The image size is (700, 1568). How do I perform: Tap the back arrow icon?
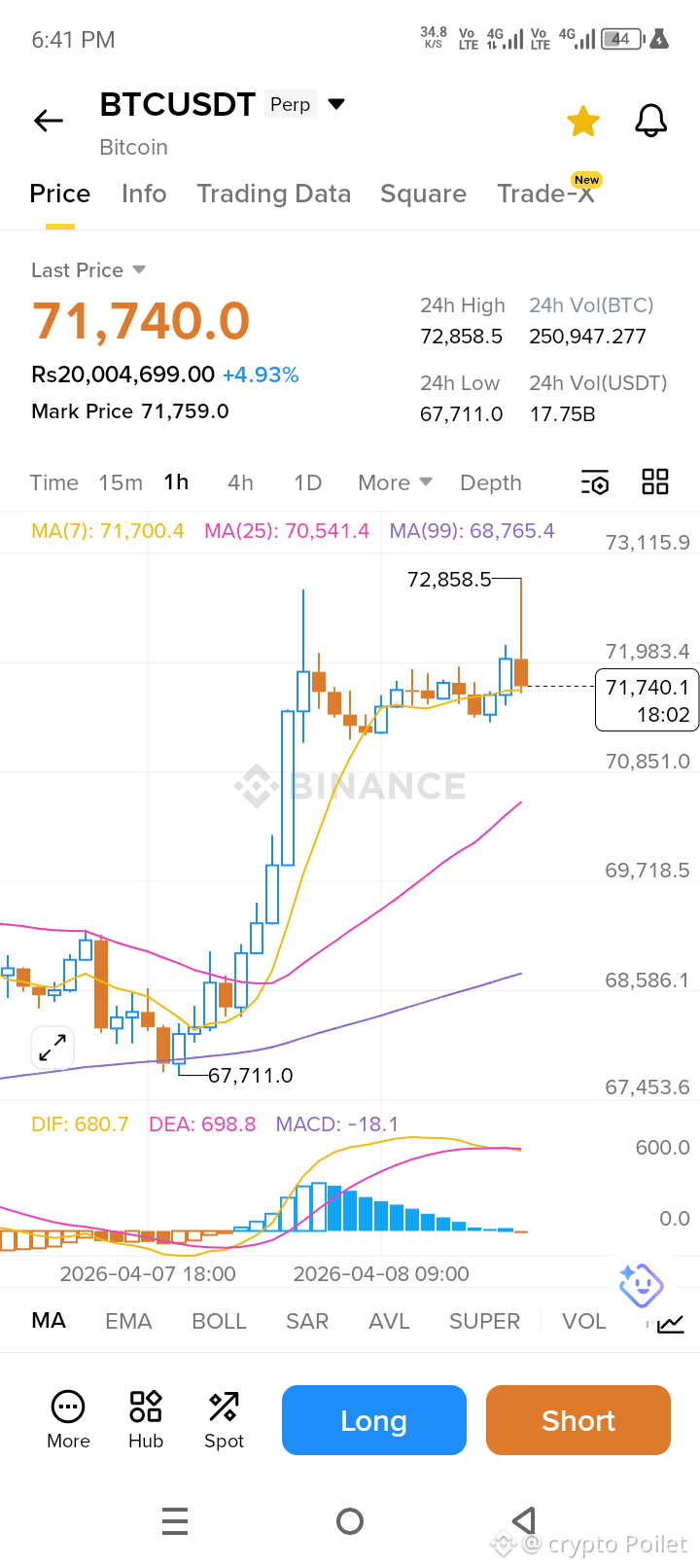click(49, 121)
